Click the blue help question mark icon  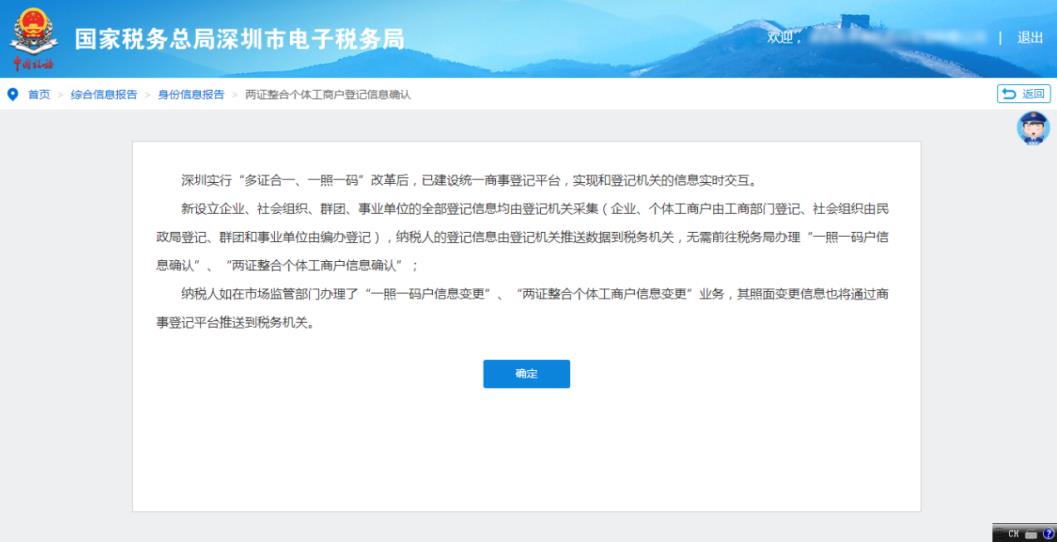1048,534
